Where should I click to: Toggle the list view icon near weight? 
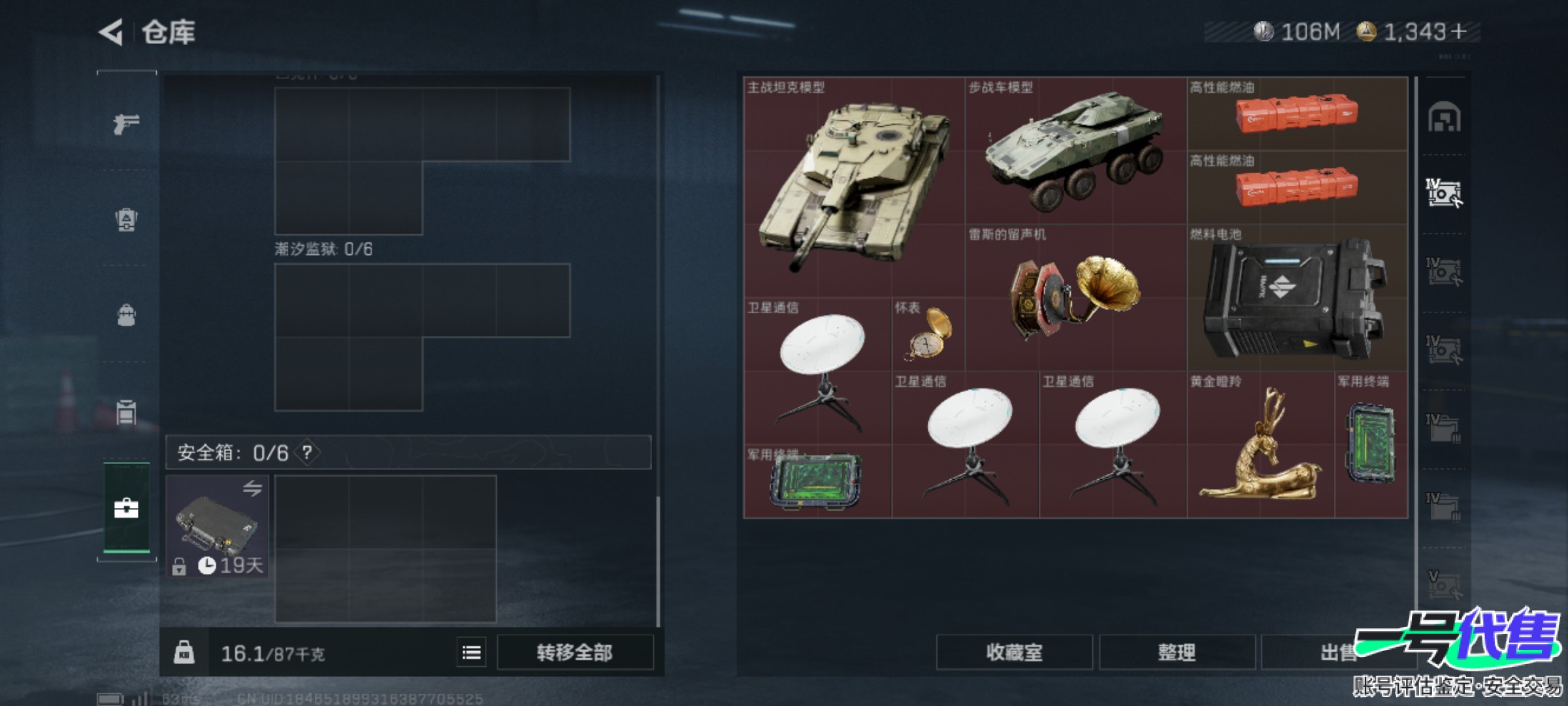pos(471,652)
